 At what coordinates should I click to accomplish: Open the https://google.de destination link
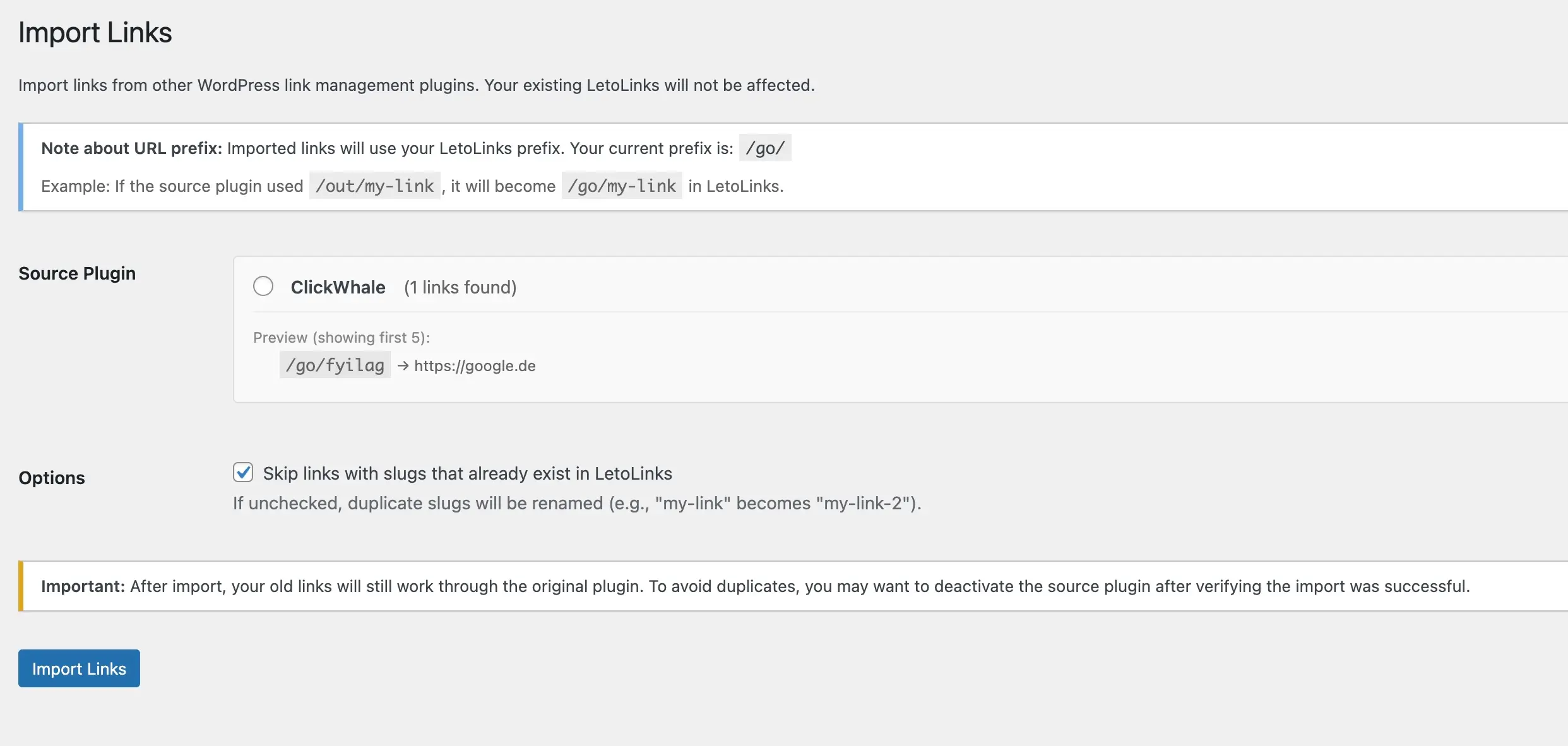point(474,365)
